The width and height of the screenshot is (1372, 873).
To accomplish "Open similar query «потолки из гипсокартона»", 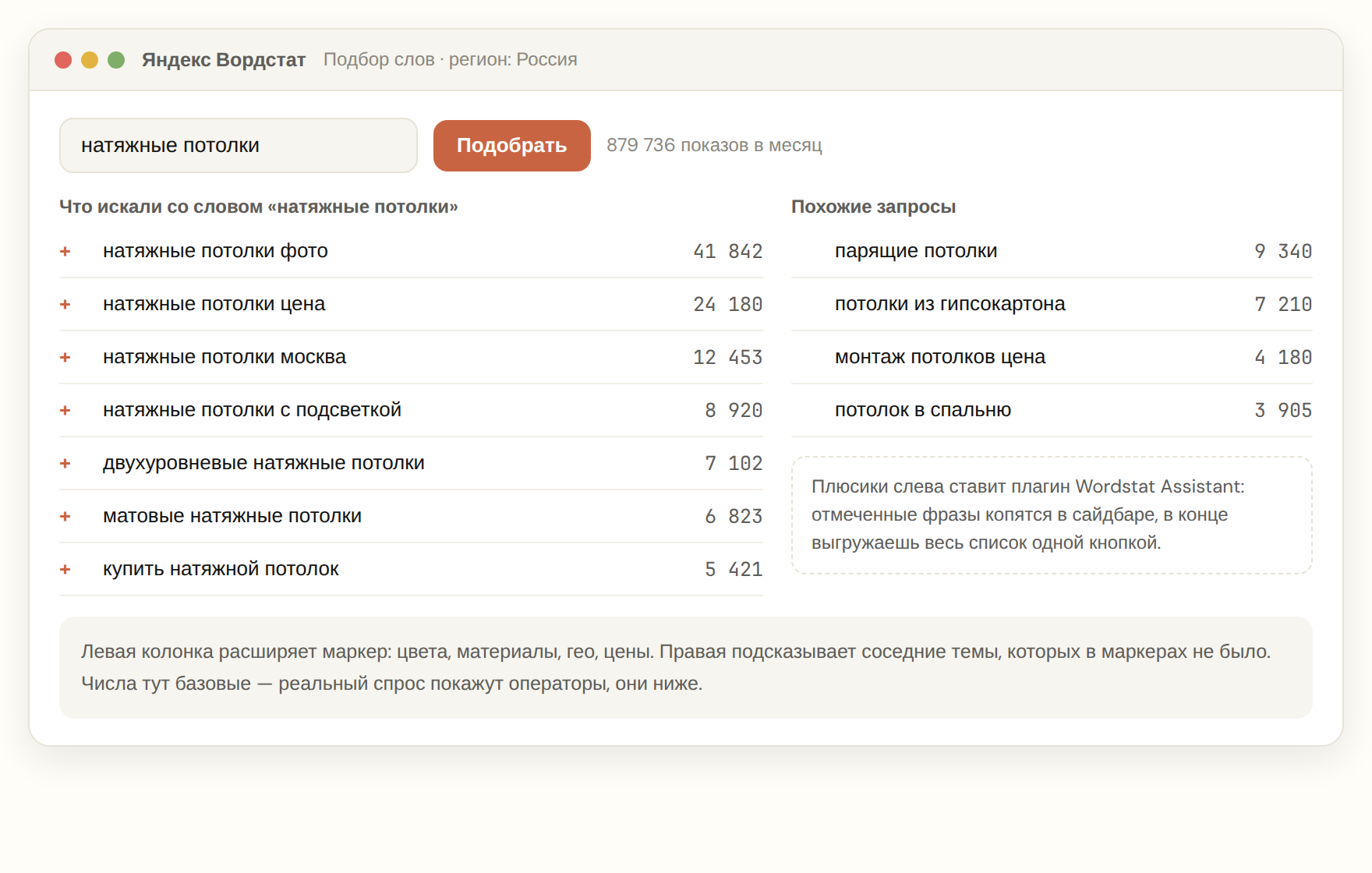I will (x=949, y=304).
